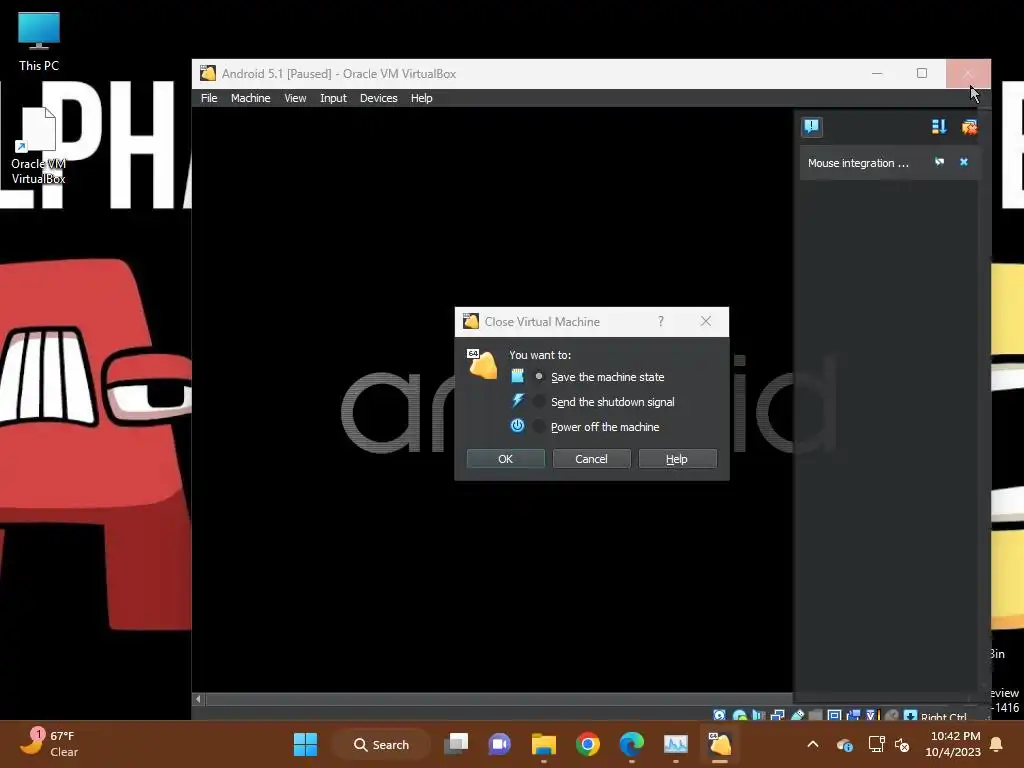
Task: Open the Help menu in VirtualBox
Action: (x=421, y=98)
